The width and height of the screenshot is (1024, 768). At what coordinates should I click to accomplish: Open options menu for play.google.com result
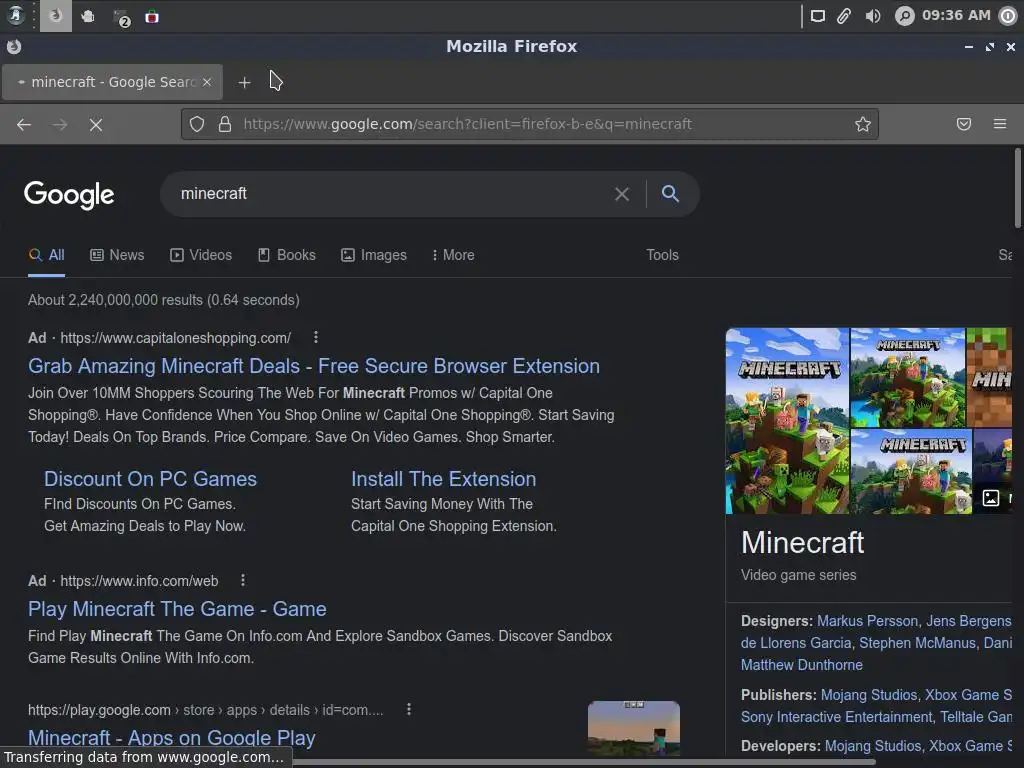point(409,709)
